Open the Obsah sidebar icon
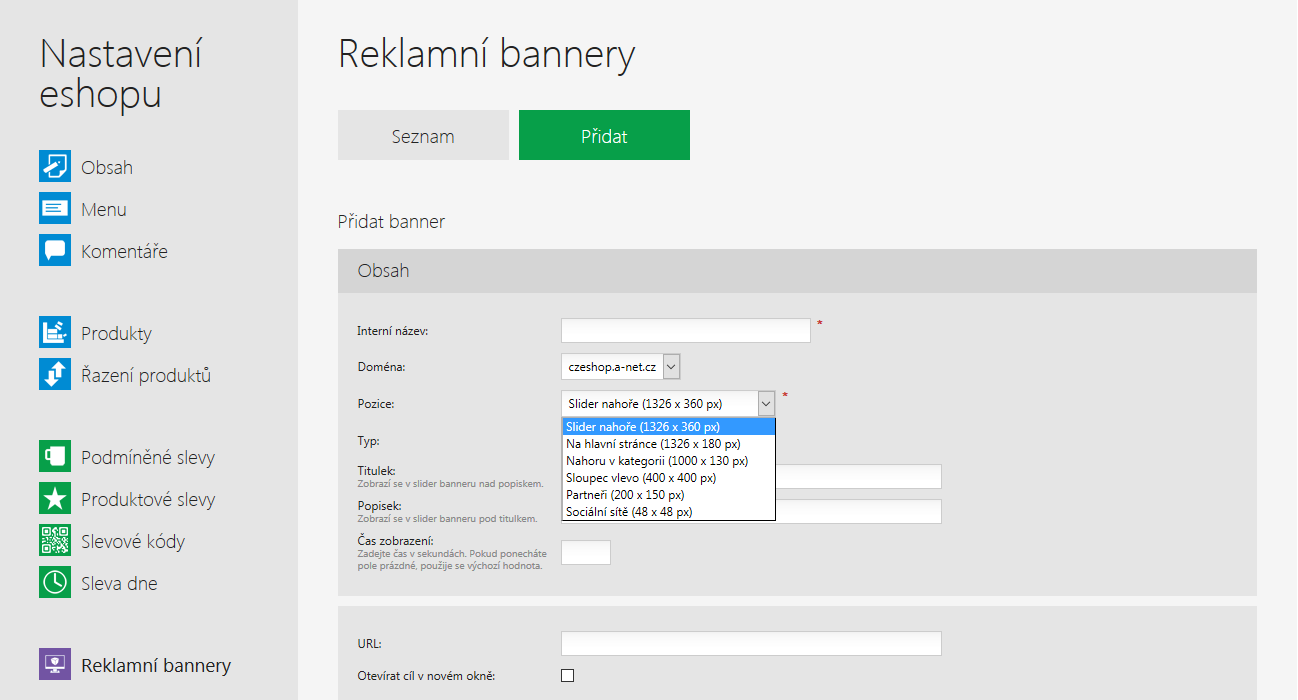The height and width of the screenshot is (700, 1298). click(x=55, y=166)
